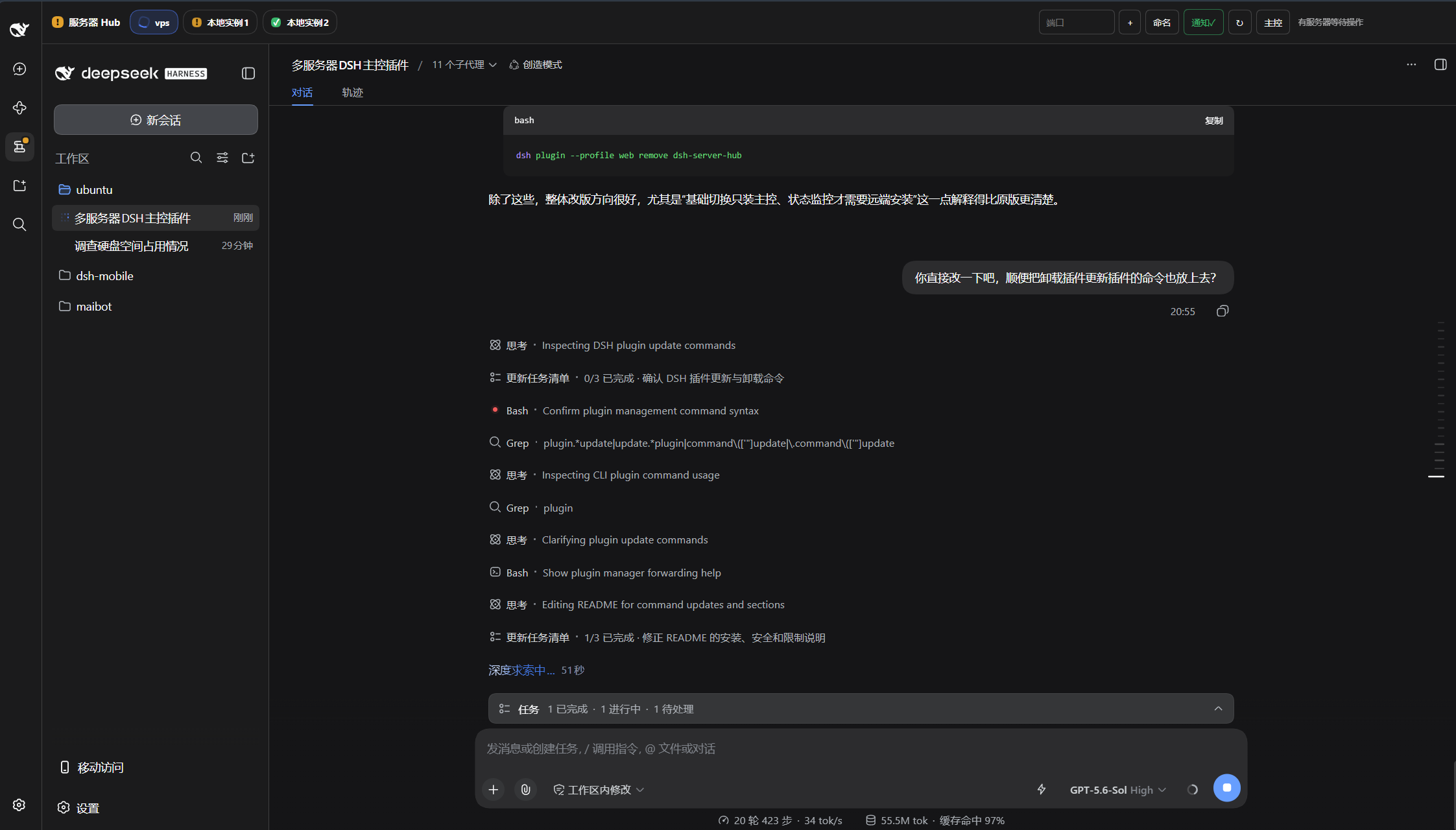This screenshot has width=1456, height=830.
Task: Click the plus add-port button
Action: [x=1130, y=22]
